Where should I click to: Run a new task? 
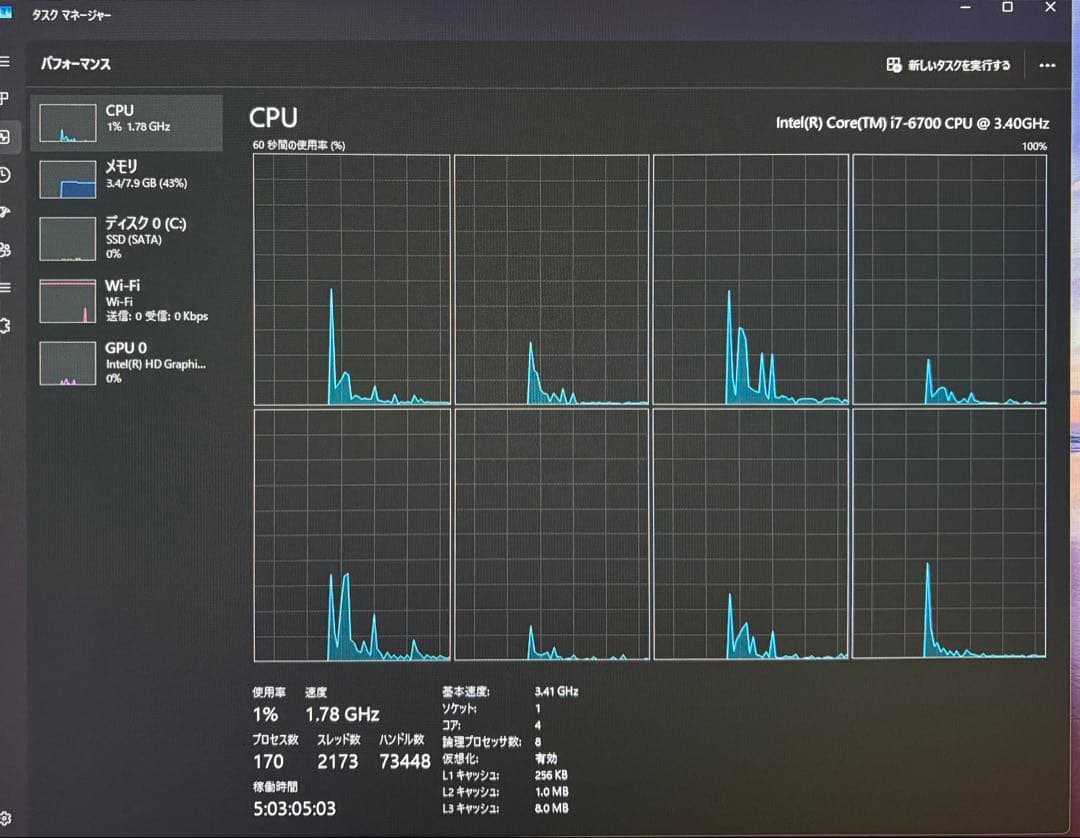tap(947, 65)
